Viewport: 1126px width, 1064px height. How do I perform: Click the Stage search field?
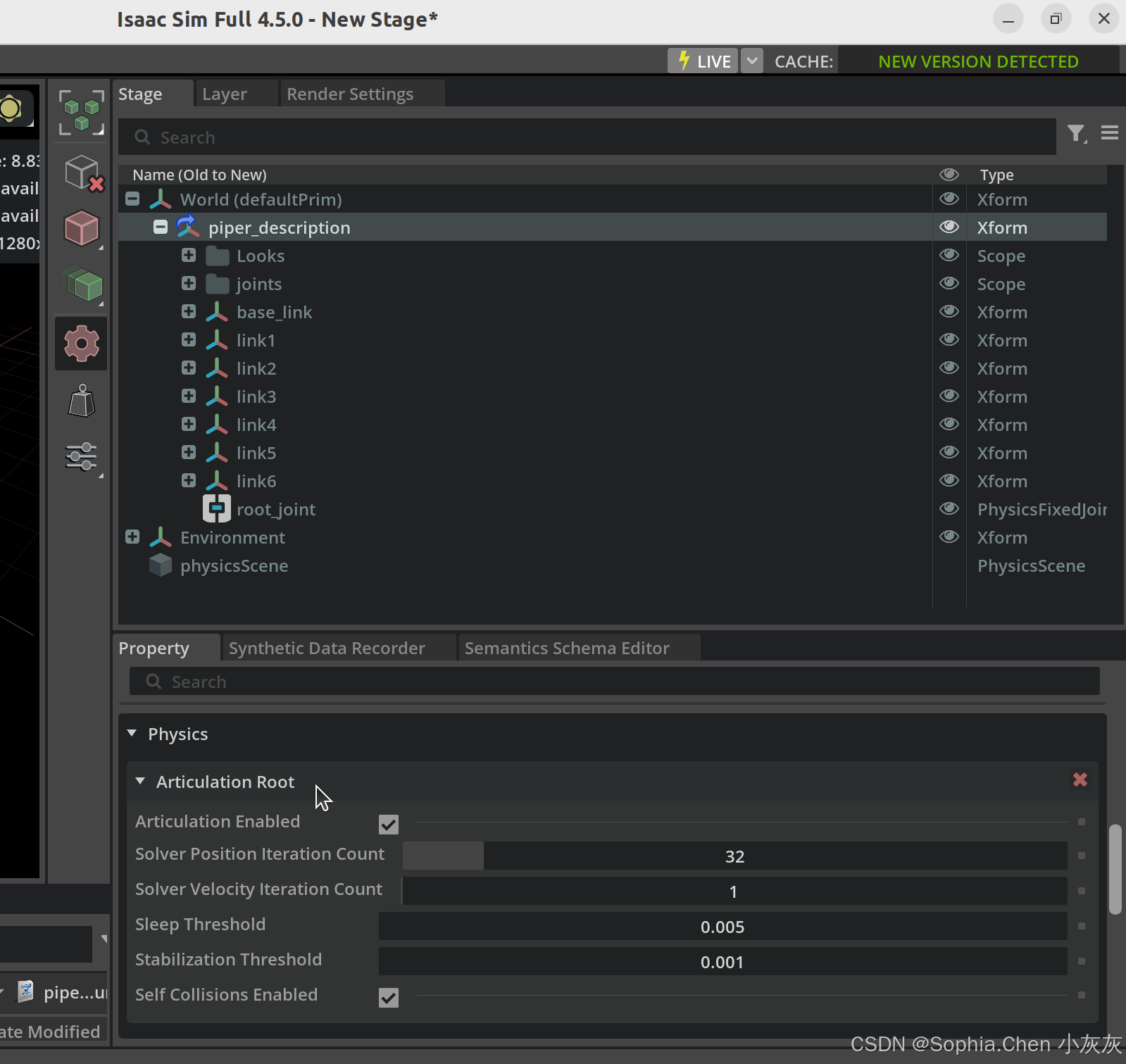coord(587,137)
